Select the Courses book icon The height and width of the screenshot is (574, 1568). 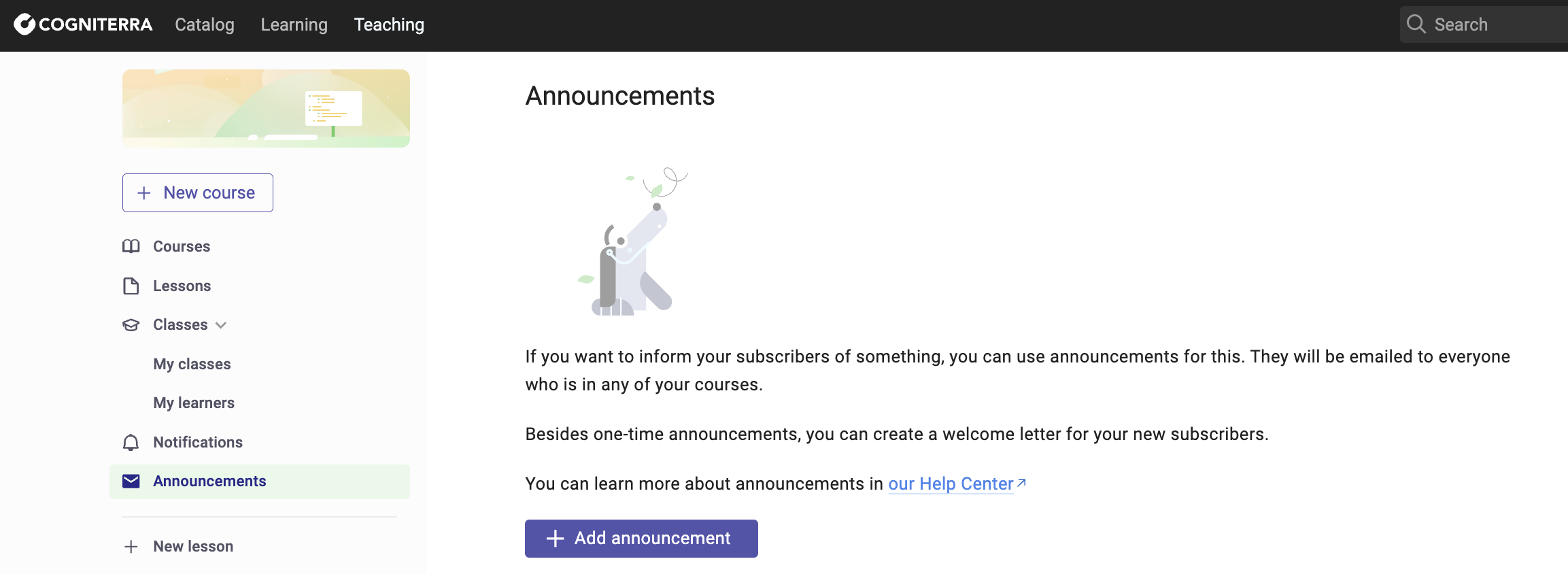coord(131,246)
